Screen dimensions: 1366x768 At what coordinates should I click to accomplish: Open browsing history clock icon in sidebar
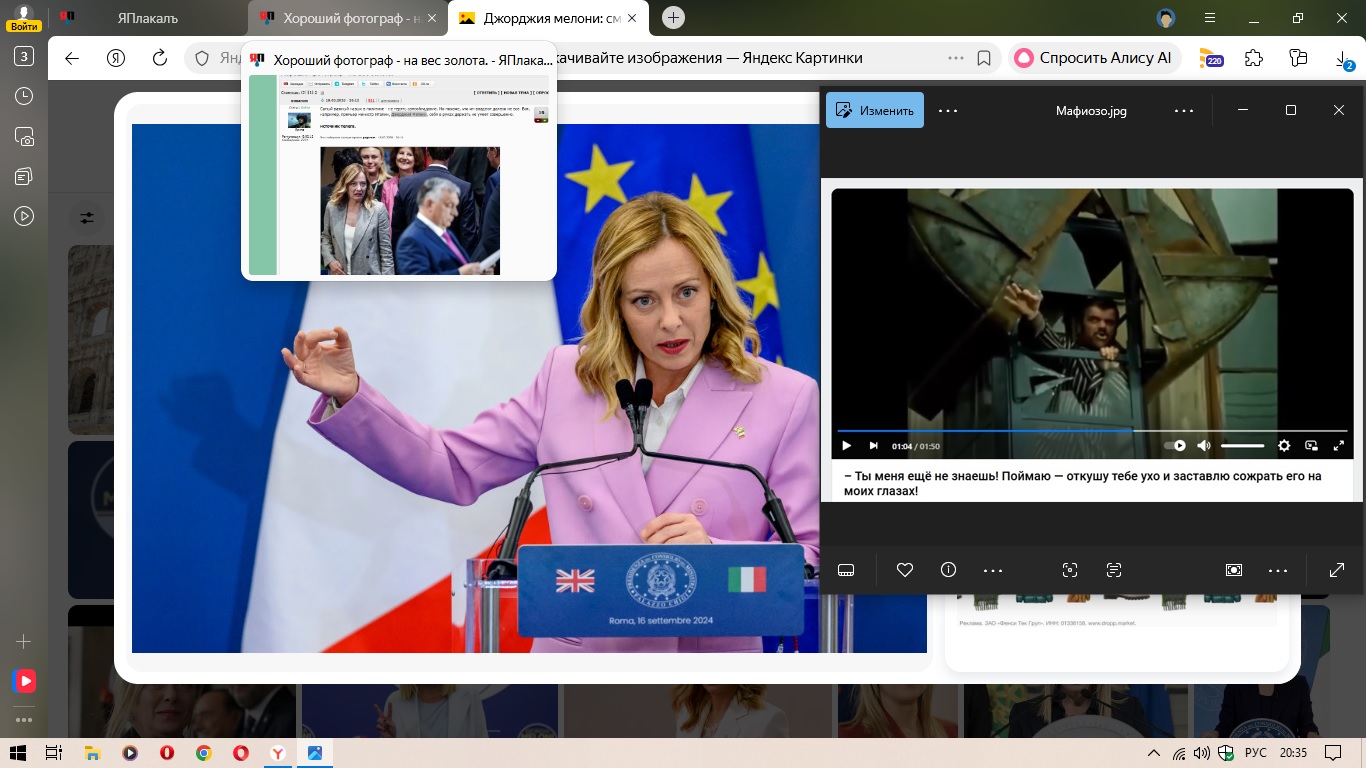[24, 96]
